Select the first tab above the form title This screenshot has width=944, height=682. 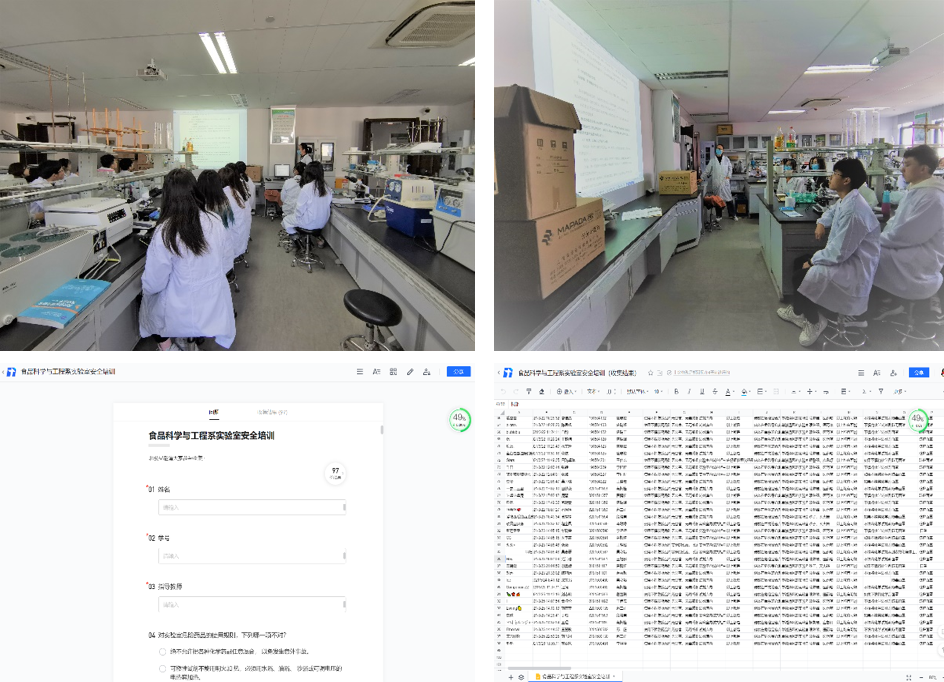(214, 412)
